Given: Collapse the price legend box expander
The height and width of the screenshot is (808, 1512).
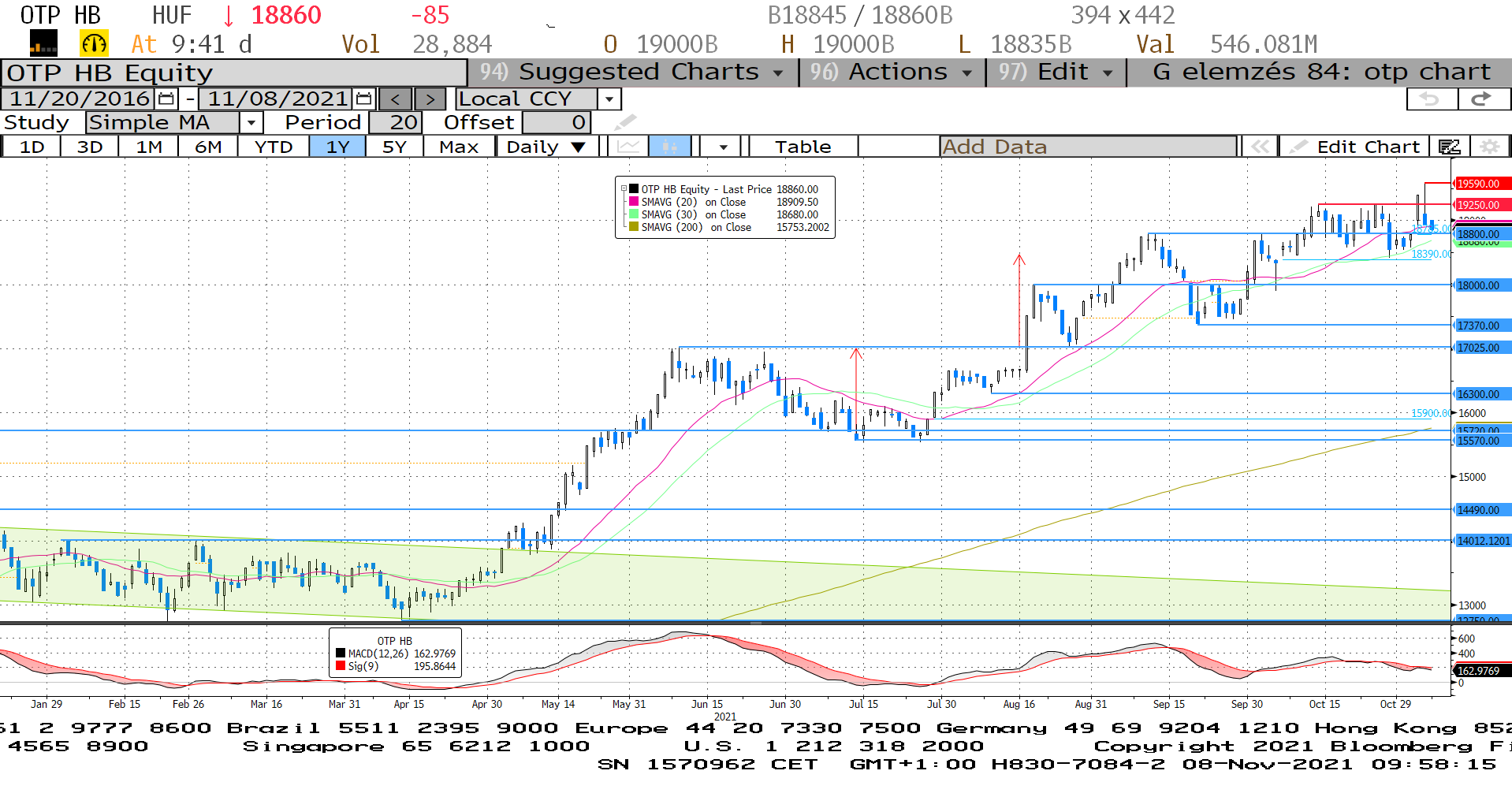Looking at the screenshot, I should click(x=624, y=189).
